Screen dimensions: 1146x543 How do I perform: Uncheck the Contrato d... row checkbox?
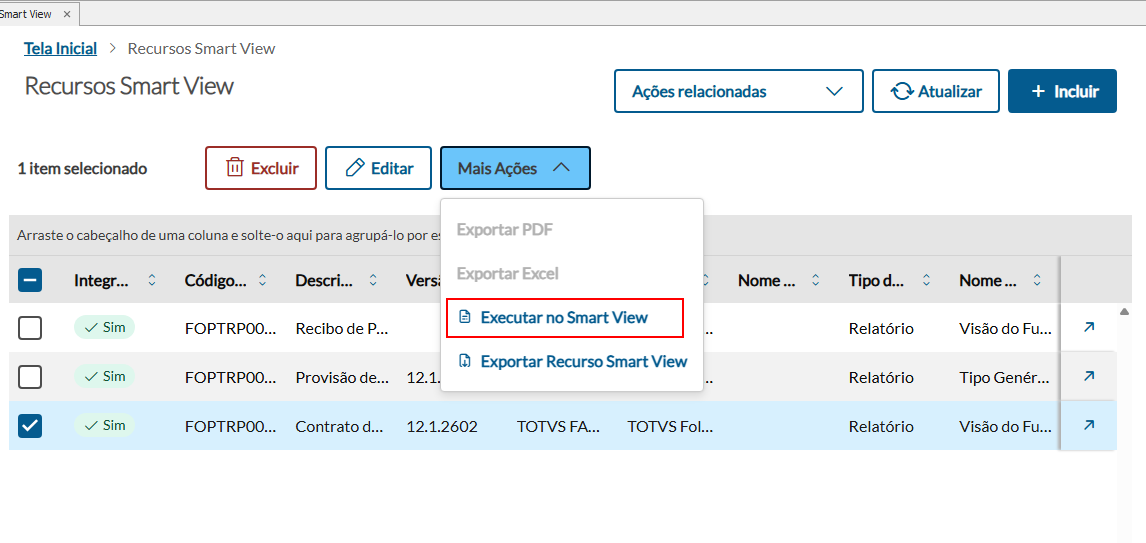point(30,426)
